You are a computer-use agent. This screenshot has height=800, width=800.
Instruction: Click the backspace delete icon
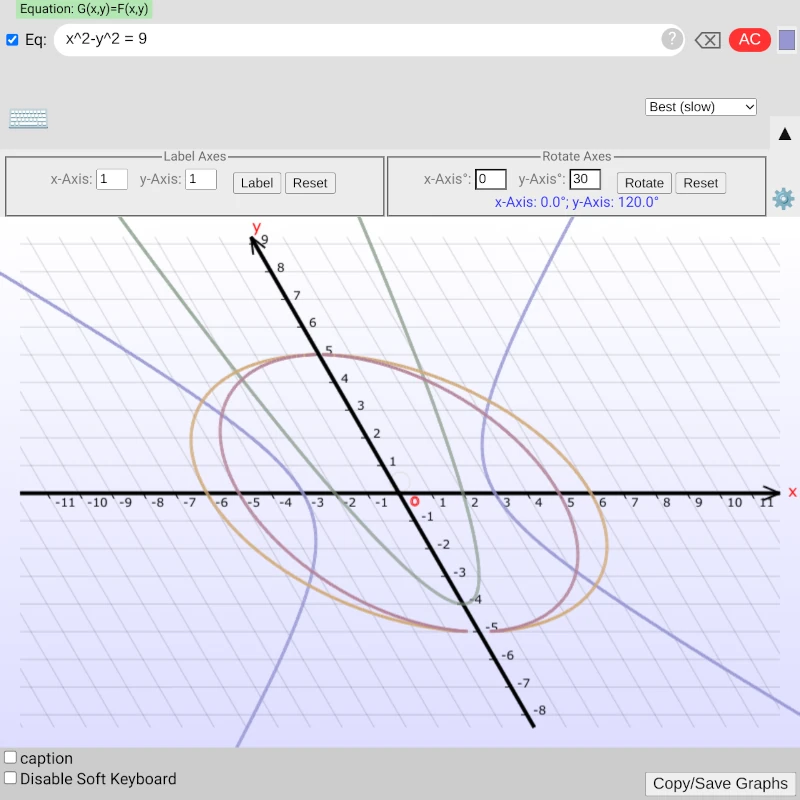point(708,40)
